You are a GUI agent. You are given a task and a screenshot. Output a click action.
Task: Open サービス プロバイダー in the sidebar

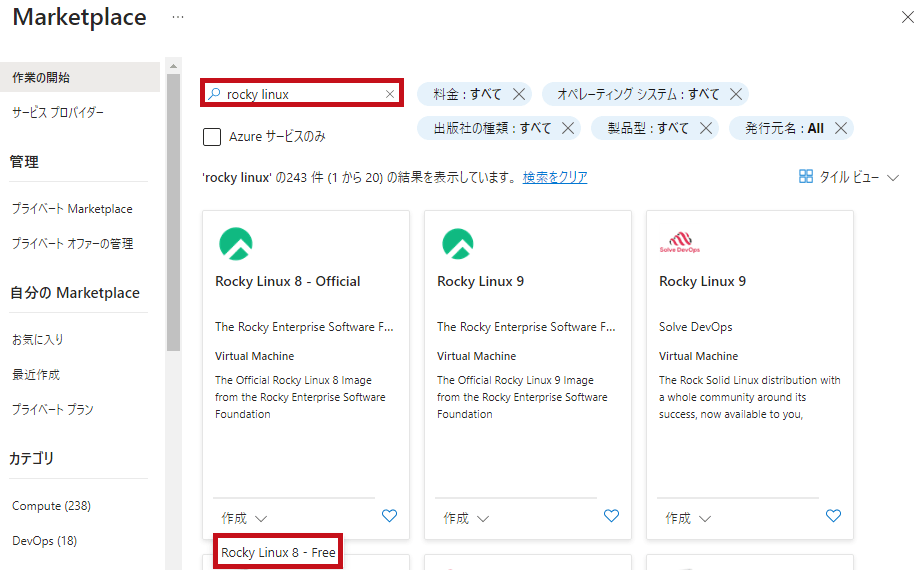(x=58, y=112)
